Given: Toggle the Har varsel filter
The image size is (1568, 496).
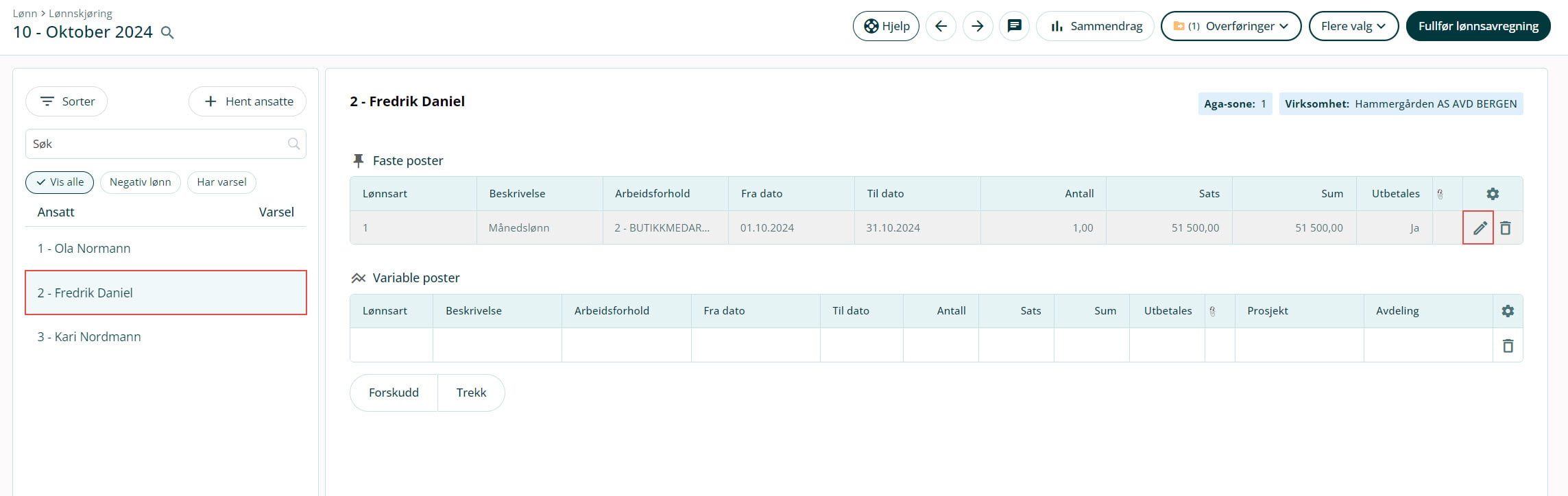Looking at the screenshot, I should (x=221, y=182).
